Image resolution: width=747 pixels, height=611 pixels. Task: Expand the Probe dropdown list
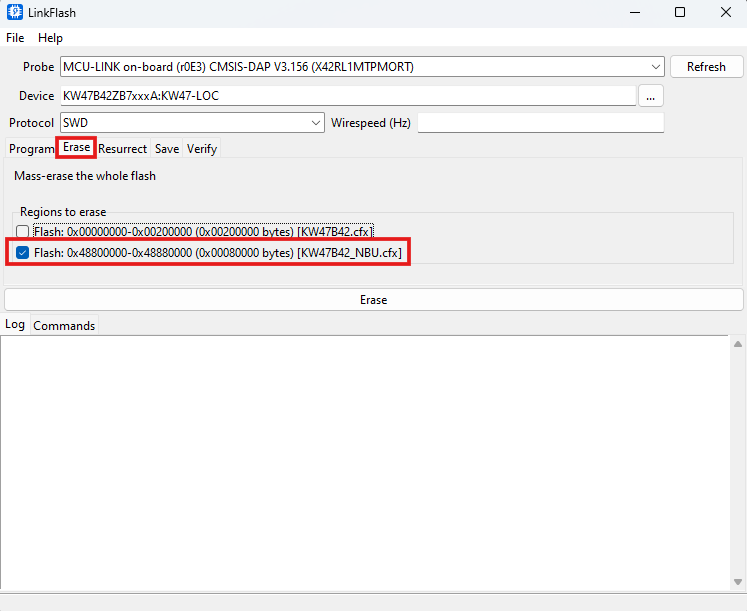click(656, 67)
